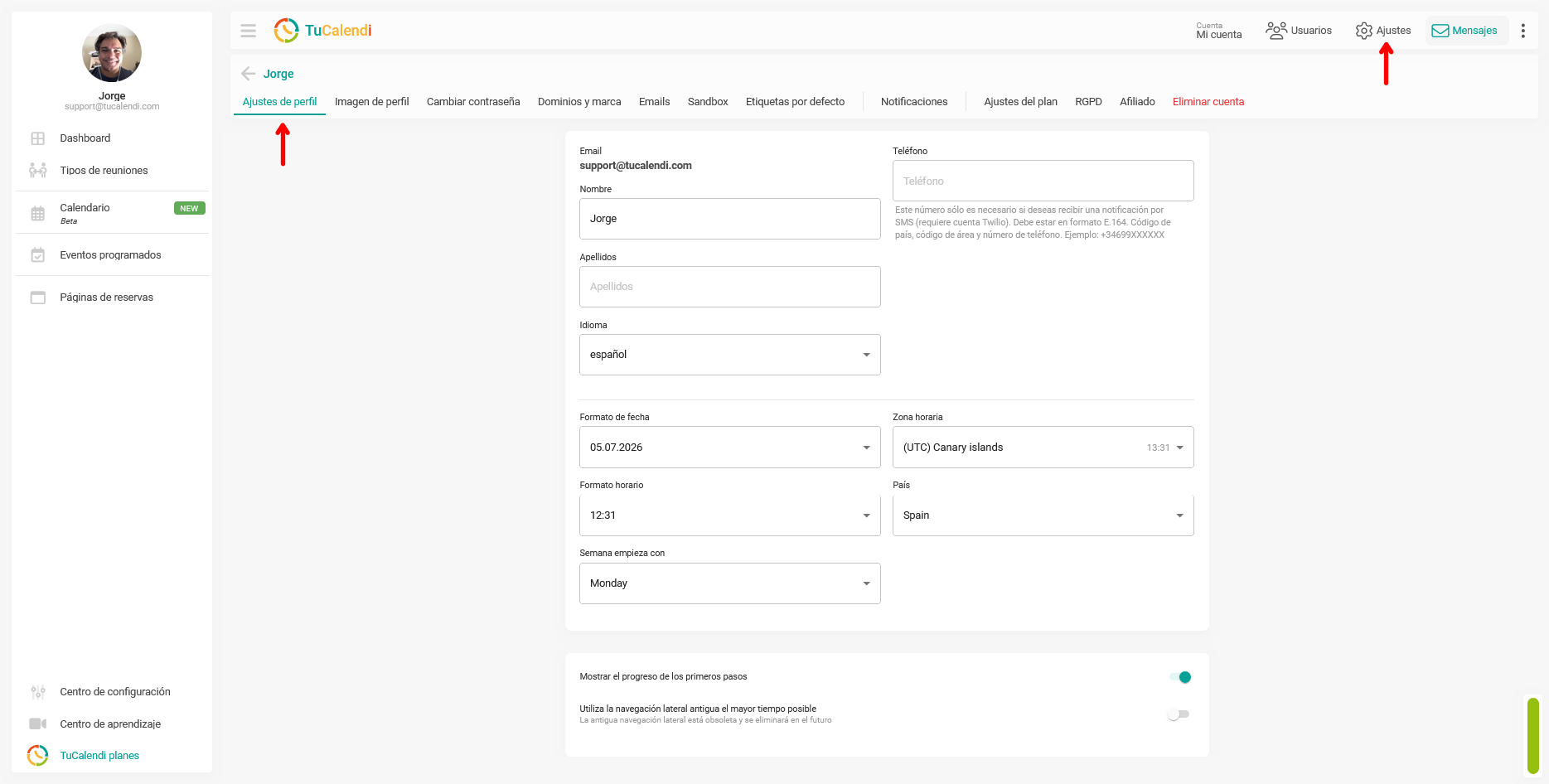This screenshot has width=1549, height=784.
Task: Open the three-dot overflow menu
Action: (x=1522, y=31)
